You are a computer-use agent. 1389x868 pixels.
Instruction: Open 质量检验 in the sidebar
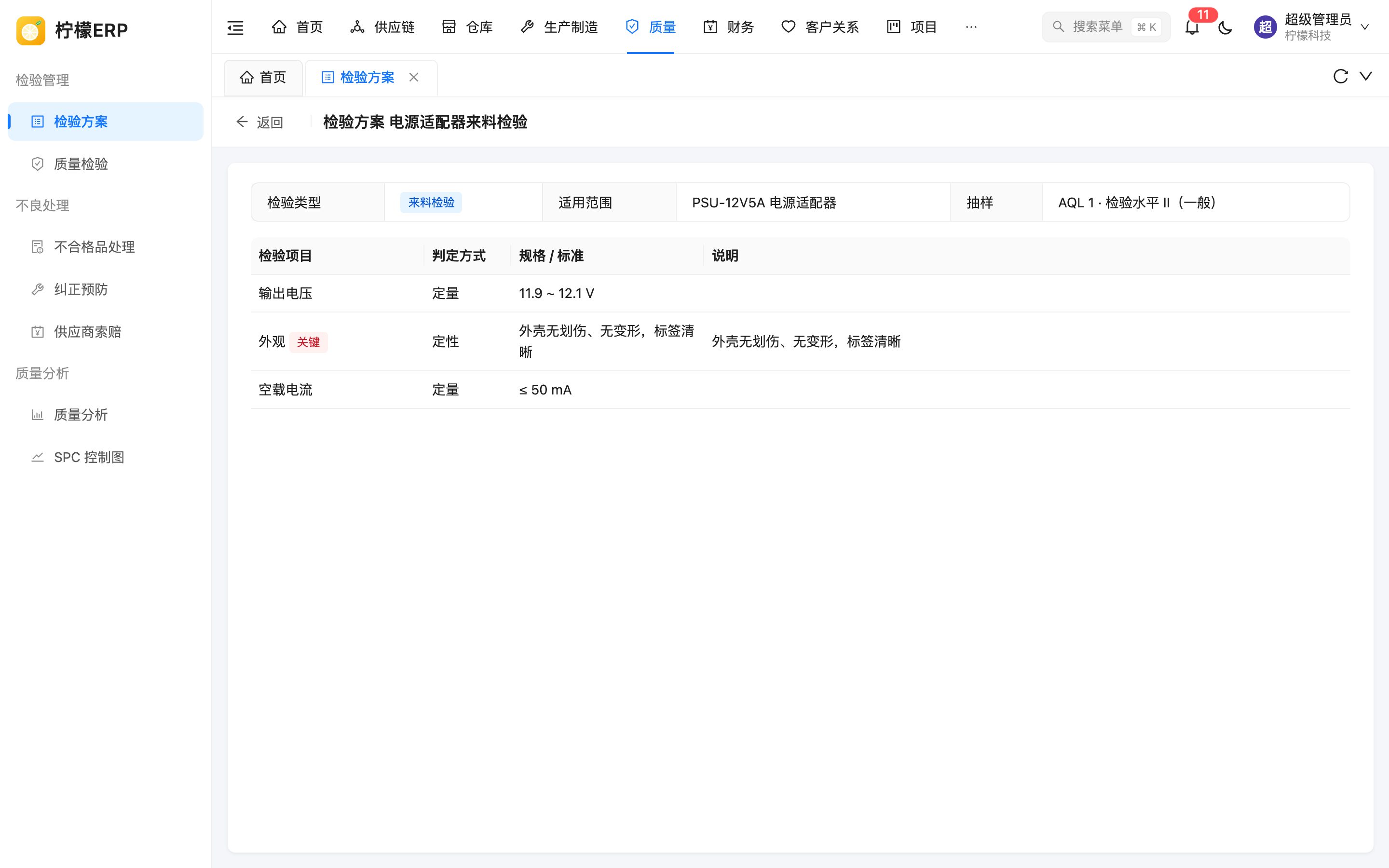tap(106, 164)
